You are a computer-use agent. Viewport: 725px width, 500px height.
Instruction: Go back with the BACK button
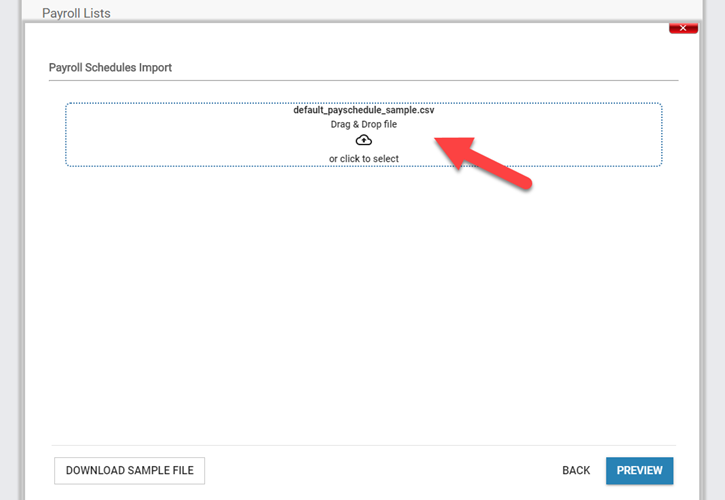click(576, 470)
